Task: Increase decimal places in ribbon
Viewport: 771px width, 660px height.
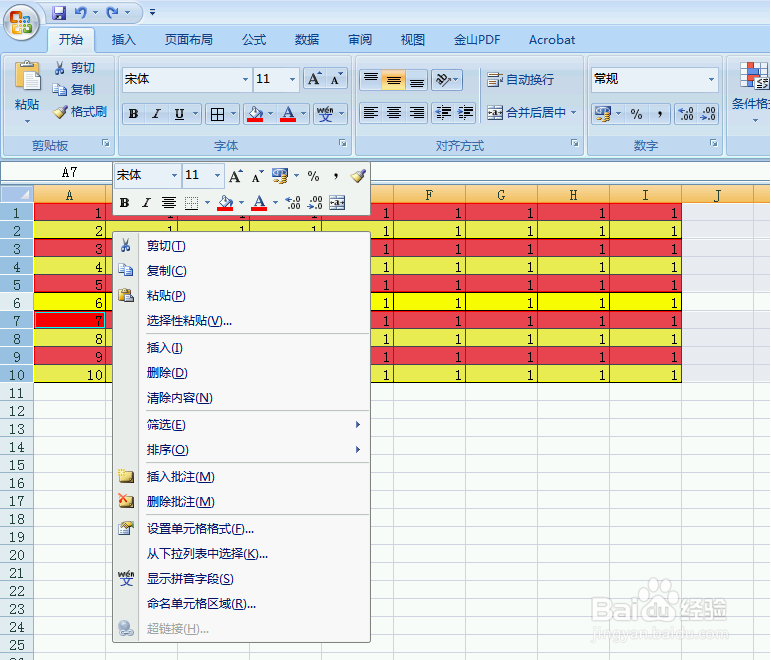Action: [x=685, y=114]
